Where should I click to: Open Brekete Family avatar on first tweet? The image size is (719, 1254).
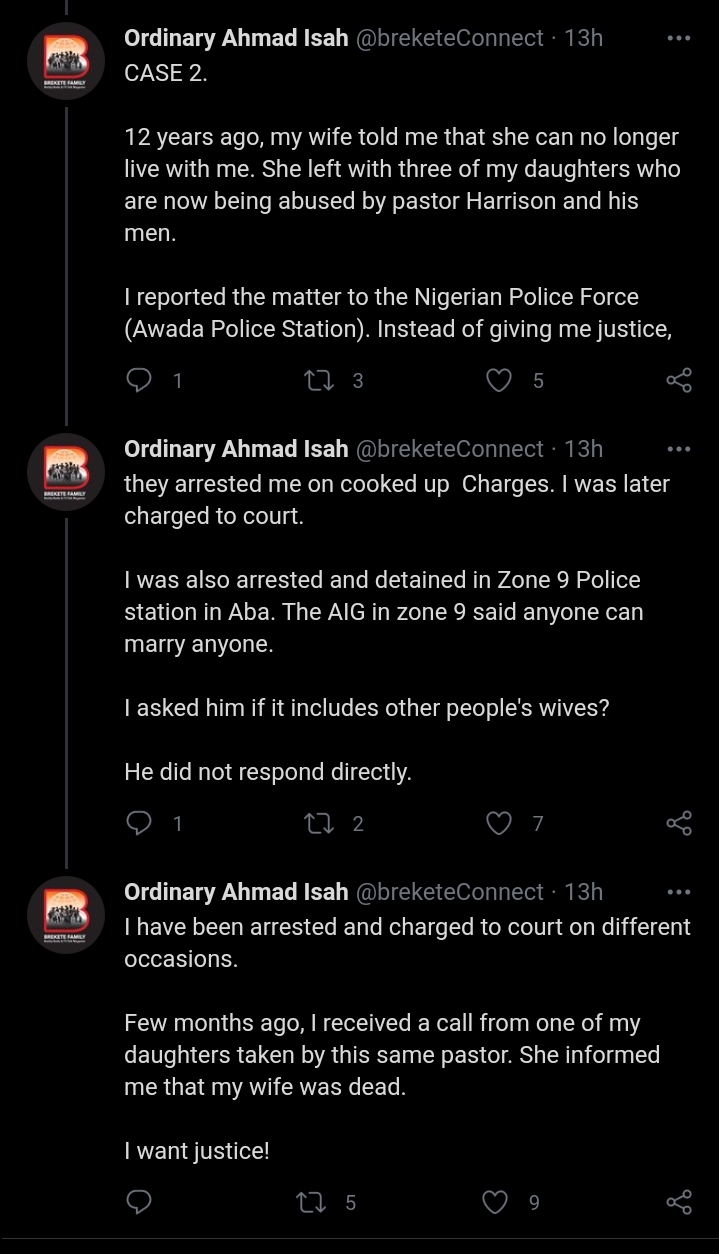66,60
